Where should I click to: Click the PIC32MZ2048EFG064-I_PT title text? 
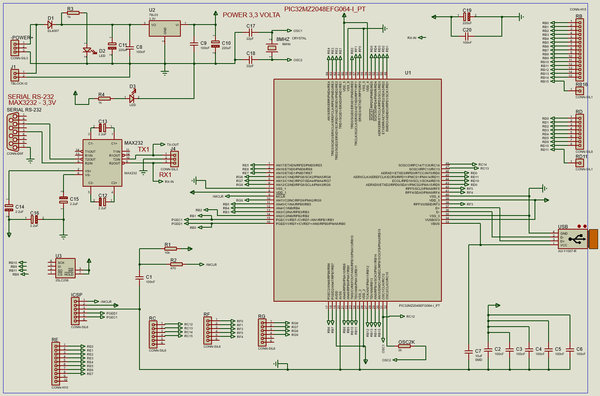(x=324, y=9)
